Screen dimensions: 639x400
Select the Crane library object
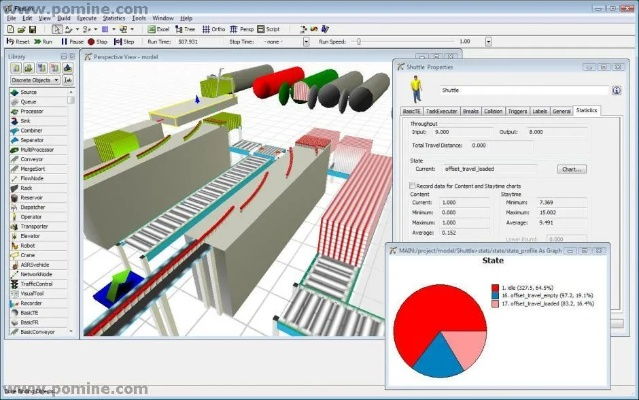tap(30, 253)
